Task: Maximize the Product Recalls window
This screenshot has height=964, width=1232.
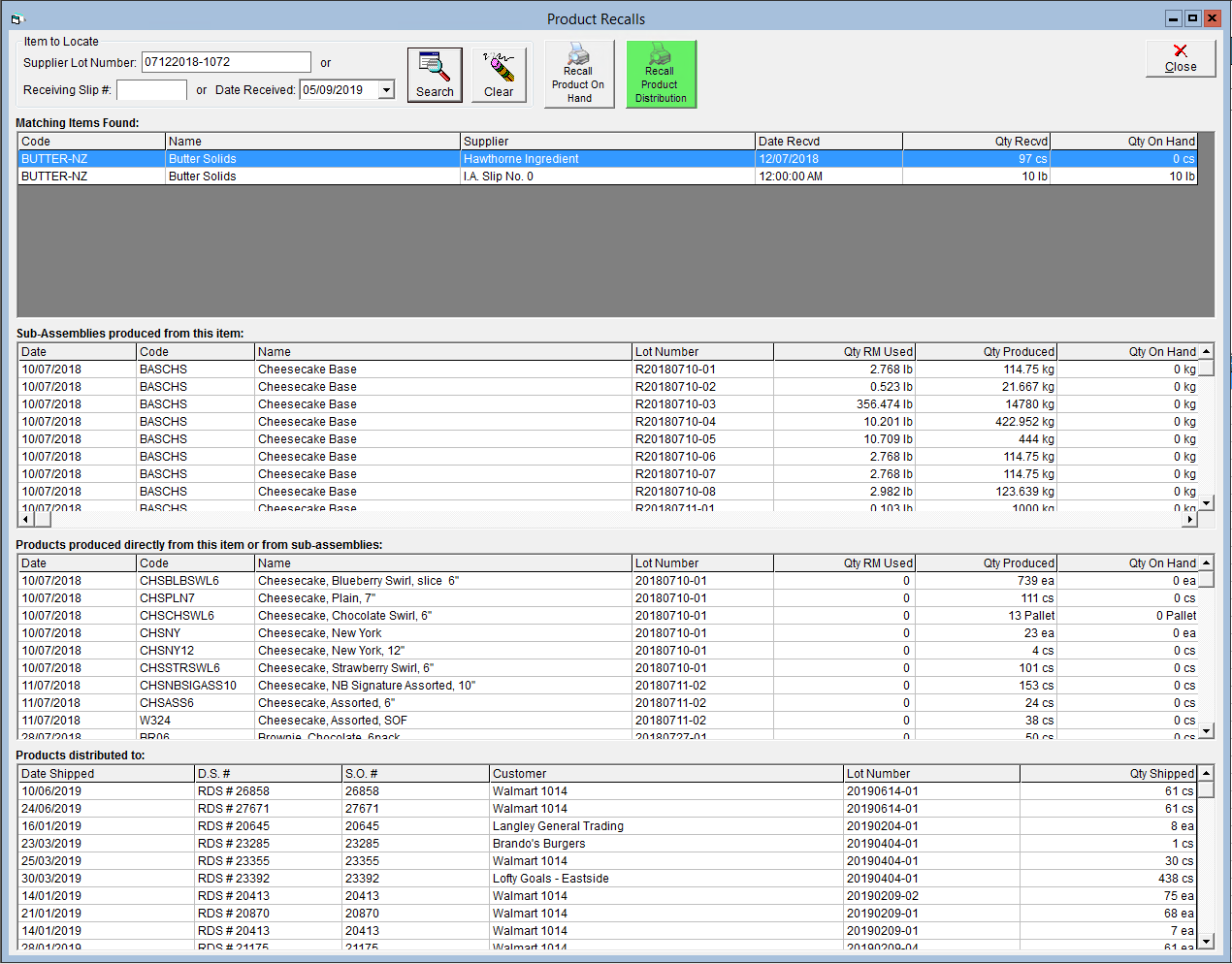Action: (x=1192, y=18)
